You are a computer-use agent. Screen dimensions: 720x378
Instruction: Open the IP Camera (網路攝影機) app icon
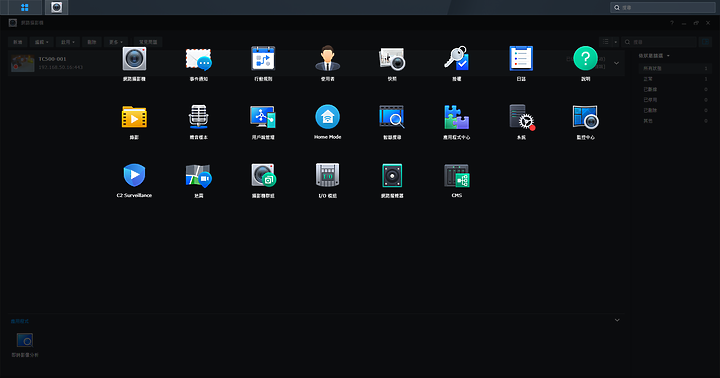tap(134, 59)
